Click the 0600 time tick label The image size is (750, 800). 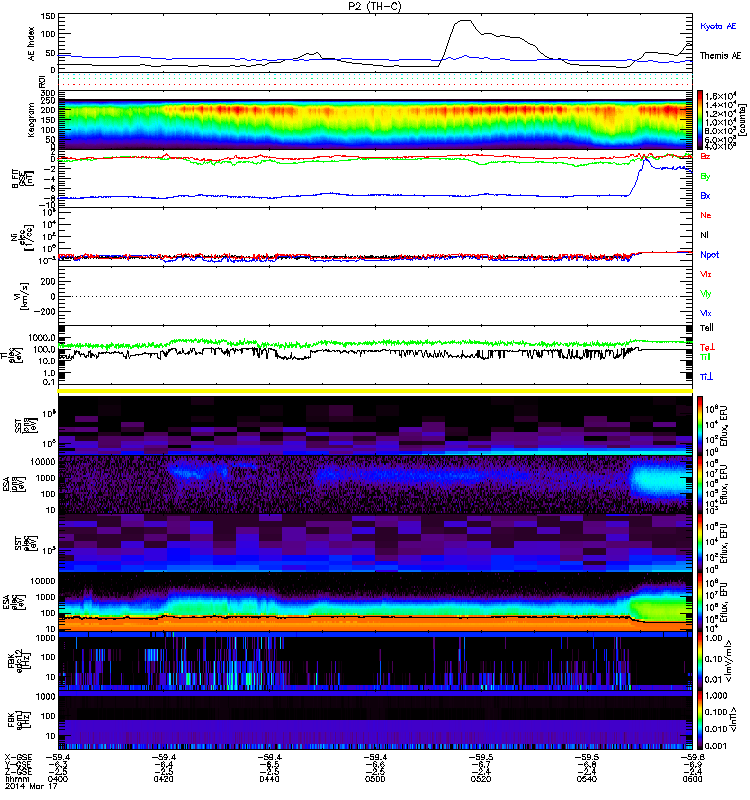click(x=692, y=779)
